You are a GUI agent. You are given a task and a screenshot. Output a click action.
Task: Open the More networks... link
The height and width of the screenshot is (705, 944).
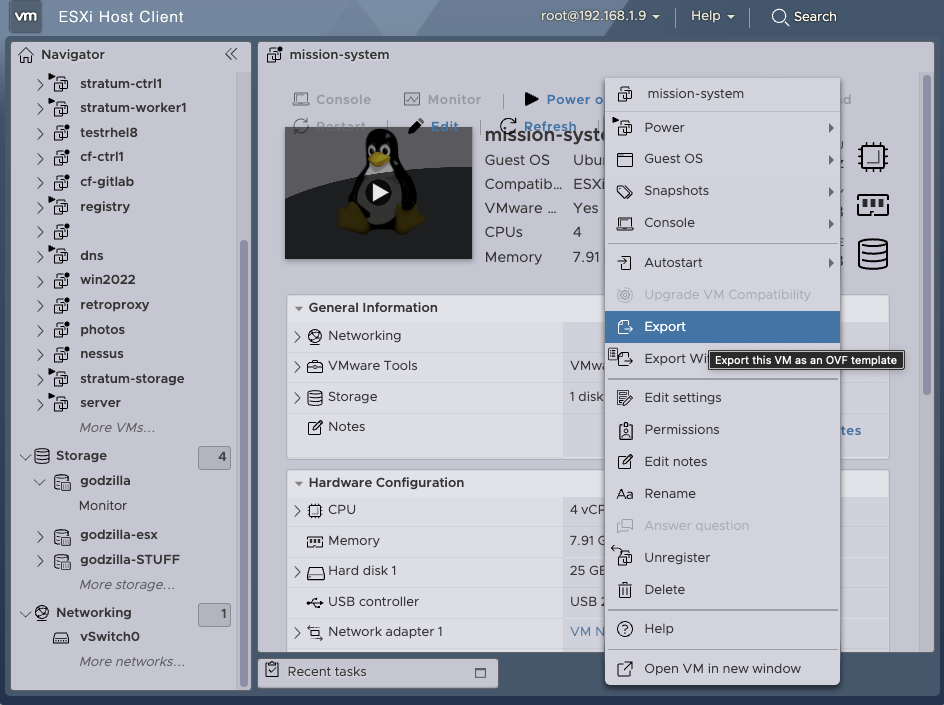(x=132, y=662)
